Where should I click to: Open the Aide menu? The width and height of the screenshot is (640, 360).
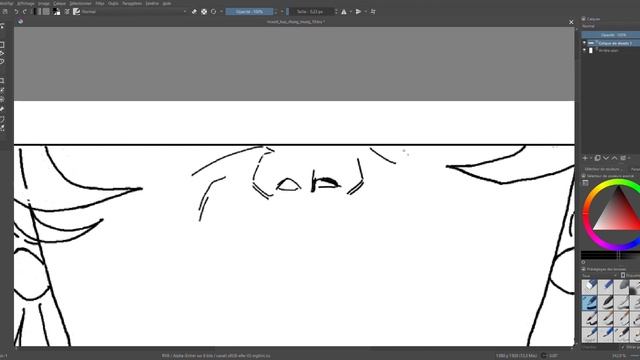tap(167, 3)
